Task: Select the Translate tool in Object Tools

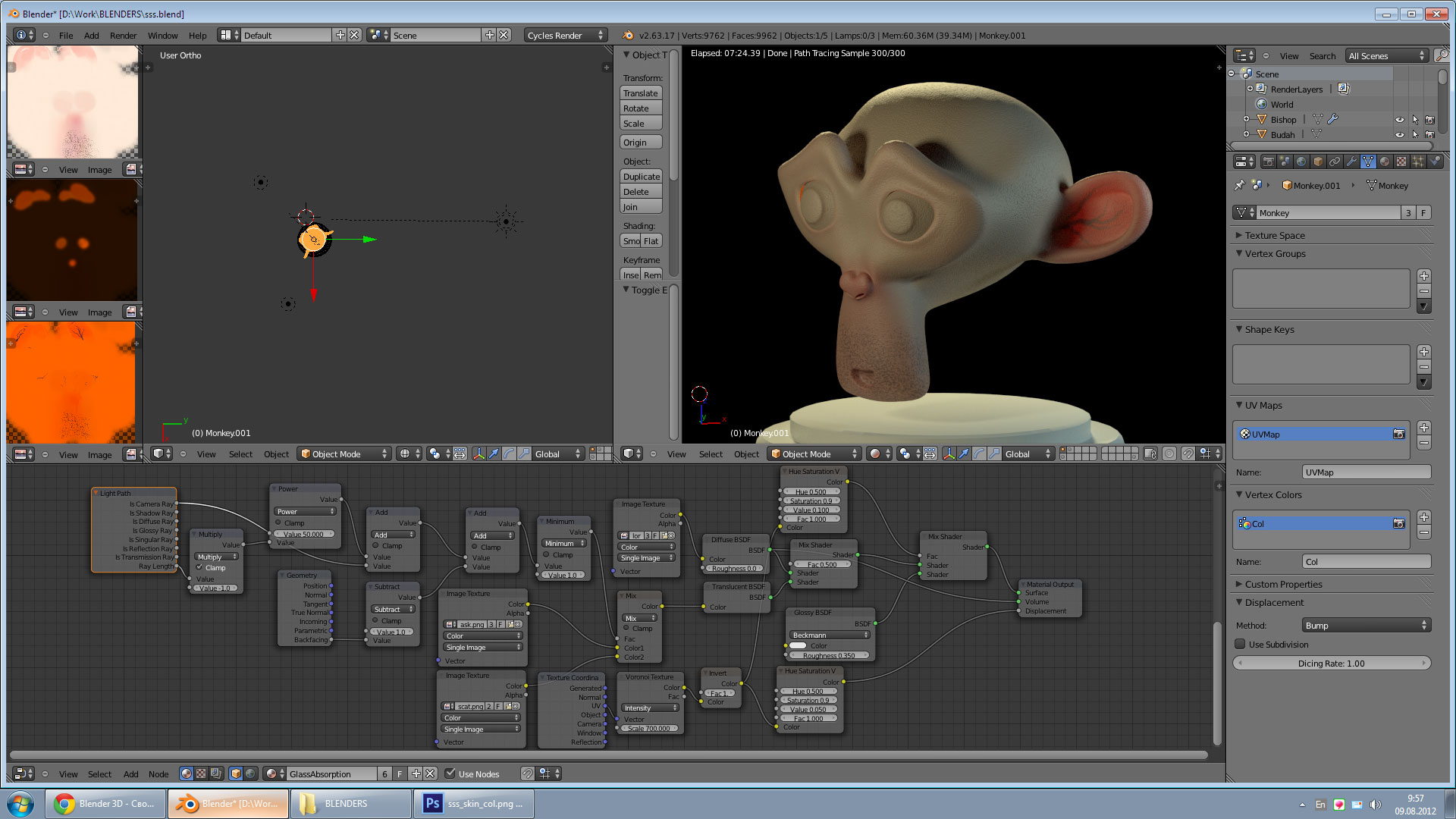Action: tap(641, 92)
